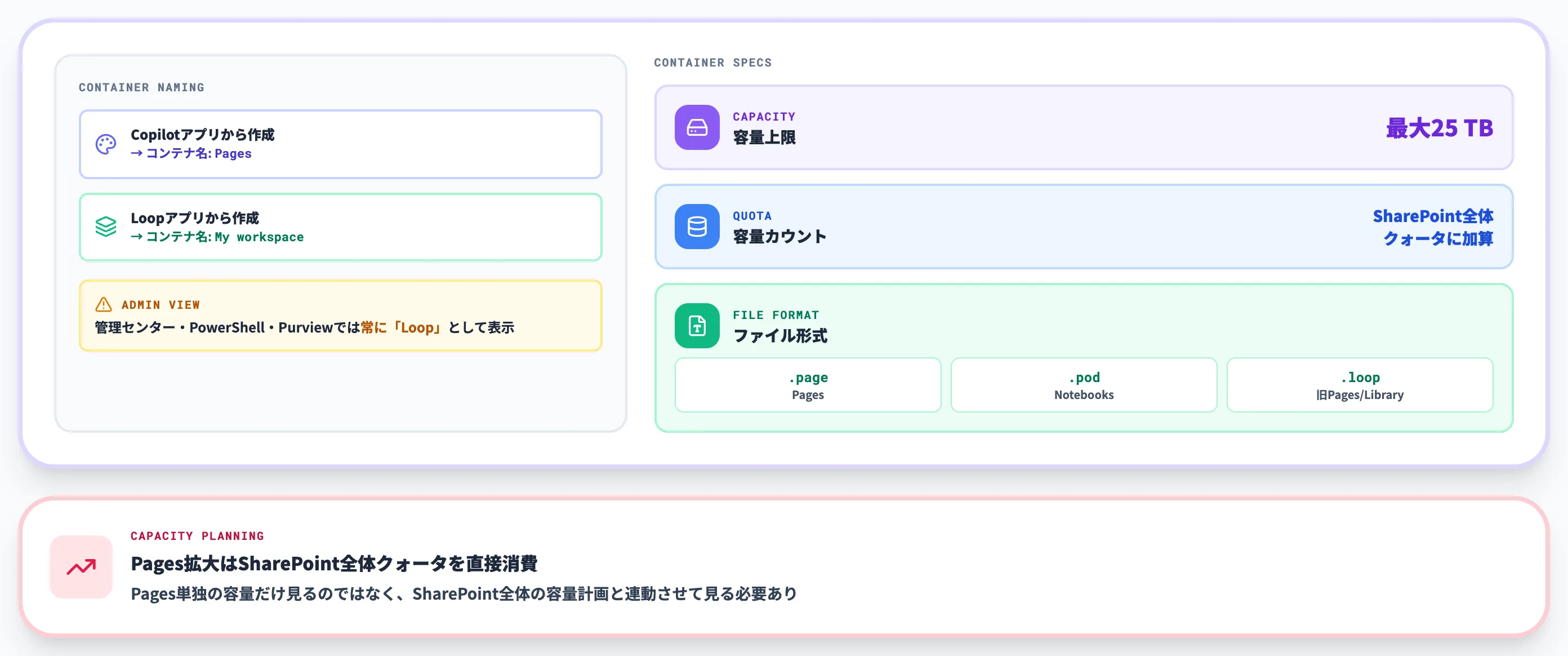Click the FILE FORMAT label
This screenshot has height=656, width=1568.
[x=776, y=315]
